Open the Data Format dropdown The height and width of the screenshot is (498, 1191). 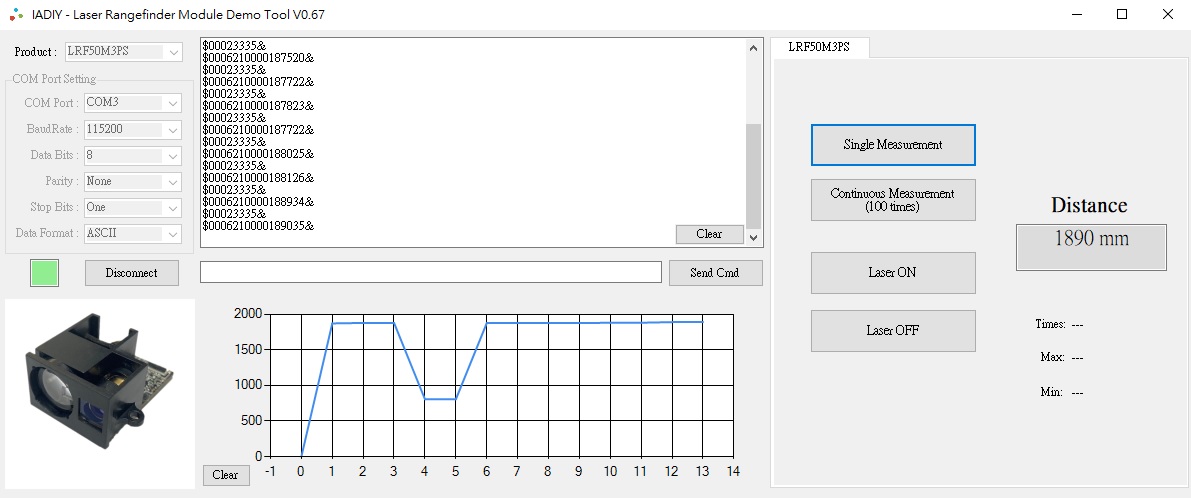[x=133, y=233]
